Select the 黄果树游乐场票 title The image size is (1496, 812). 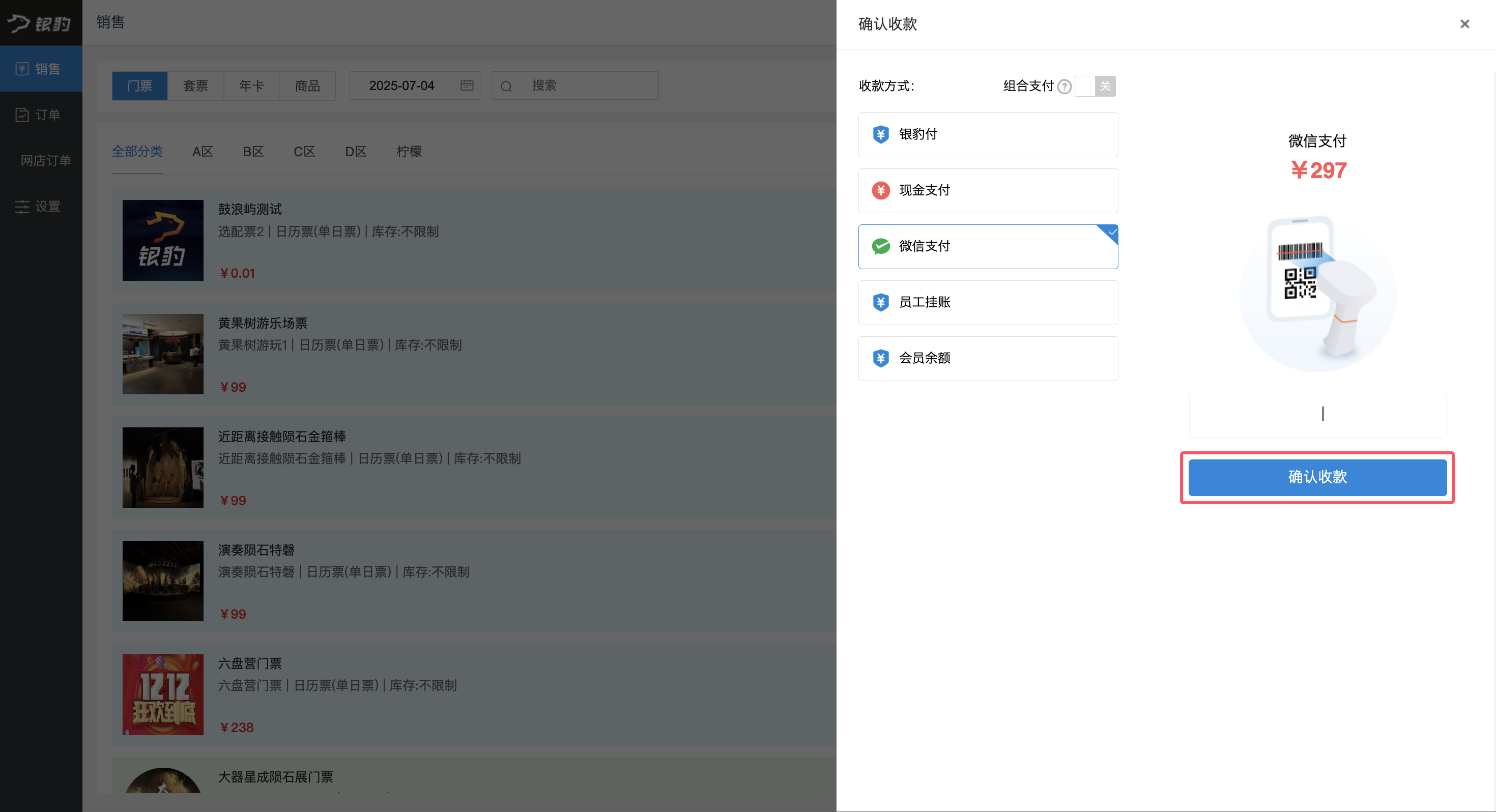[x=263, y=323]
